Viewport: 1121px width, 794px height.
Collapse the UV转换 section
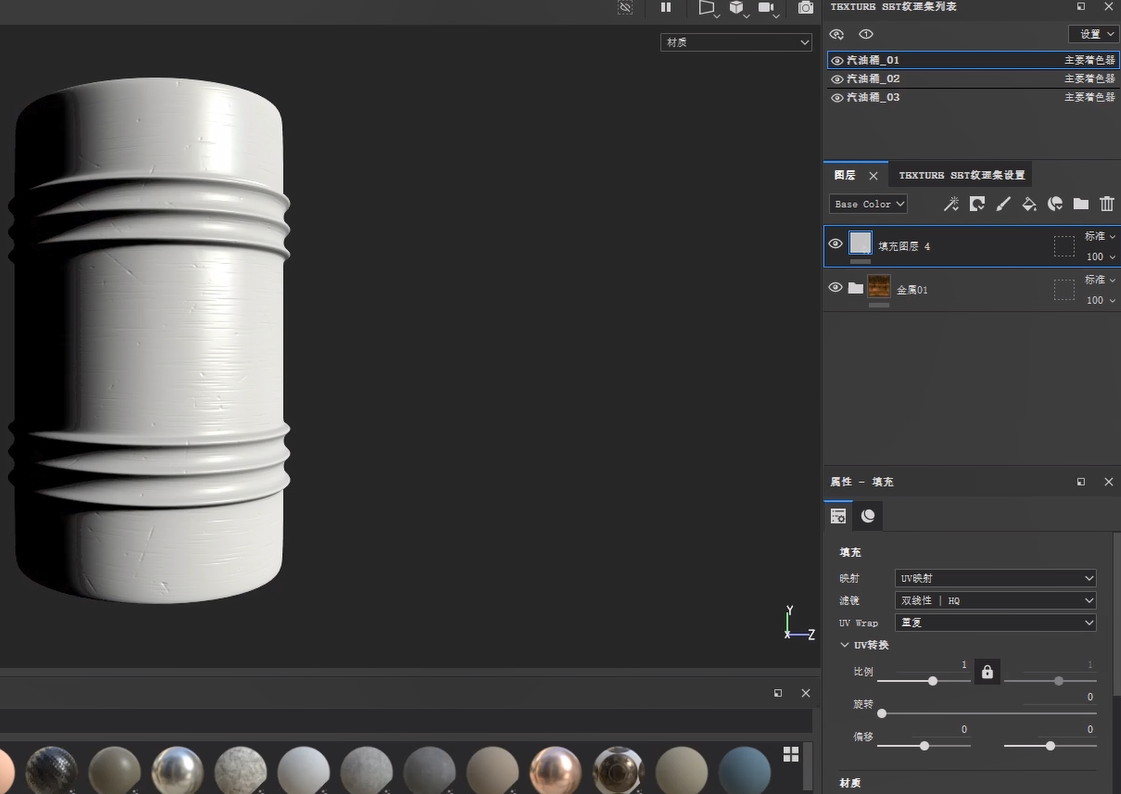845,645
